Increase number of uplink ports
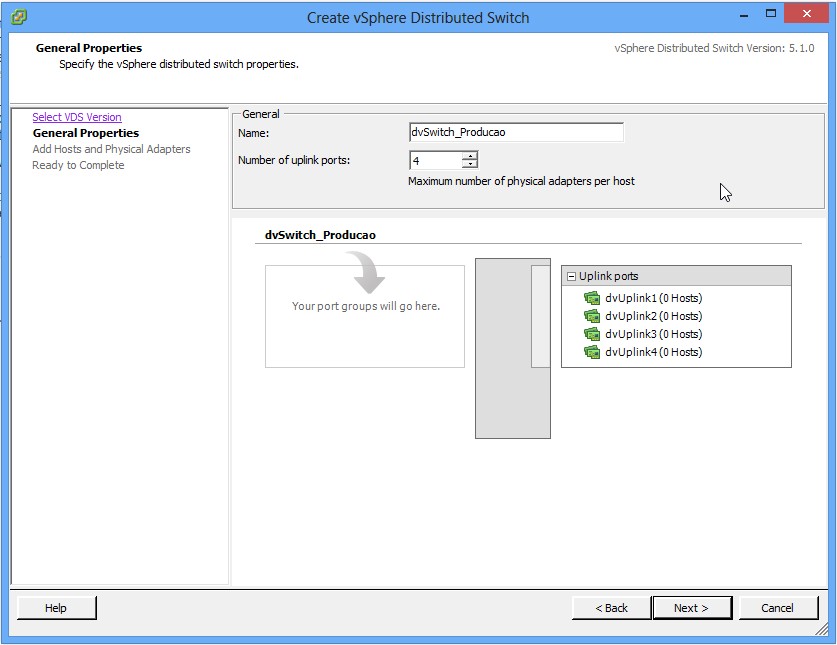Screen dimensions: 837x645 click(470, 156)
